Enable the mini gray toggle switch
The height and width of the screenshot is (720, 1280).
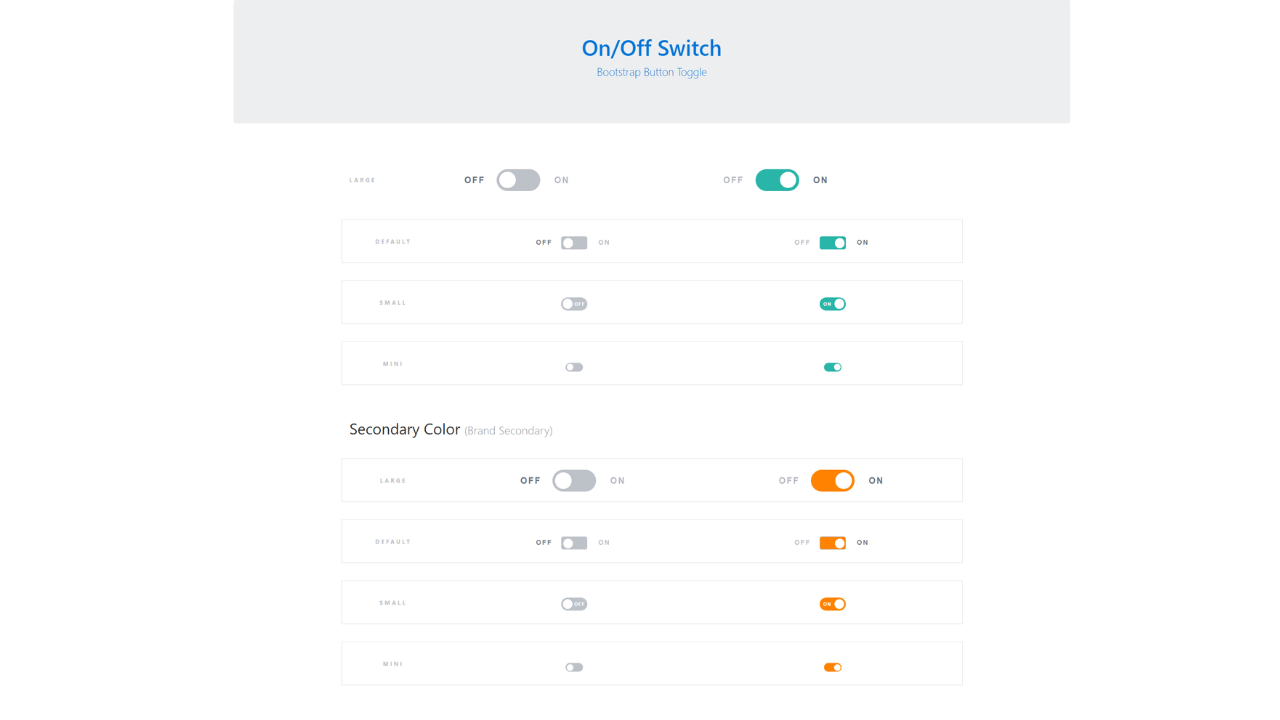tap(574, 366)
